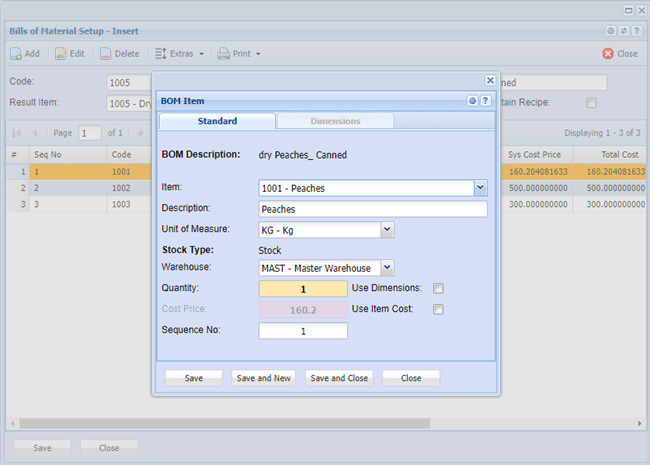
Task: Click the red Close icon in main toolbar
Action: pyautogui.click(x=607, y=53)
